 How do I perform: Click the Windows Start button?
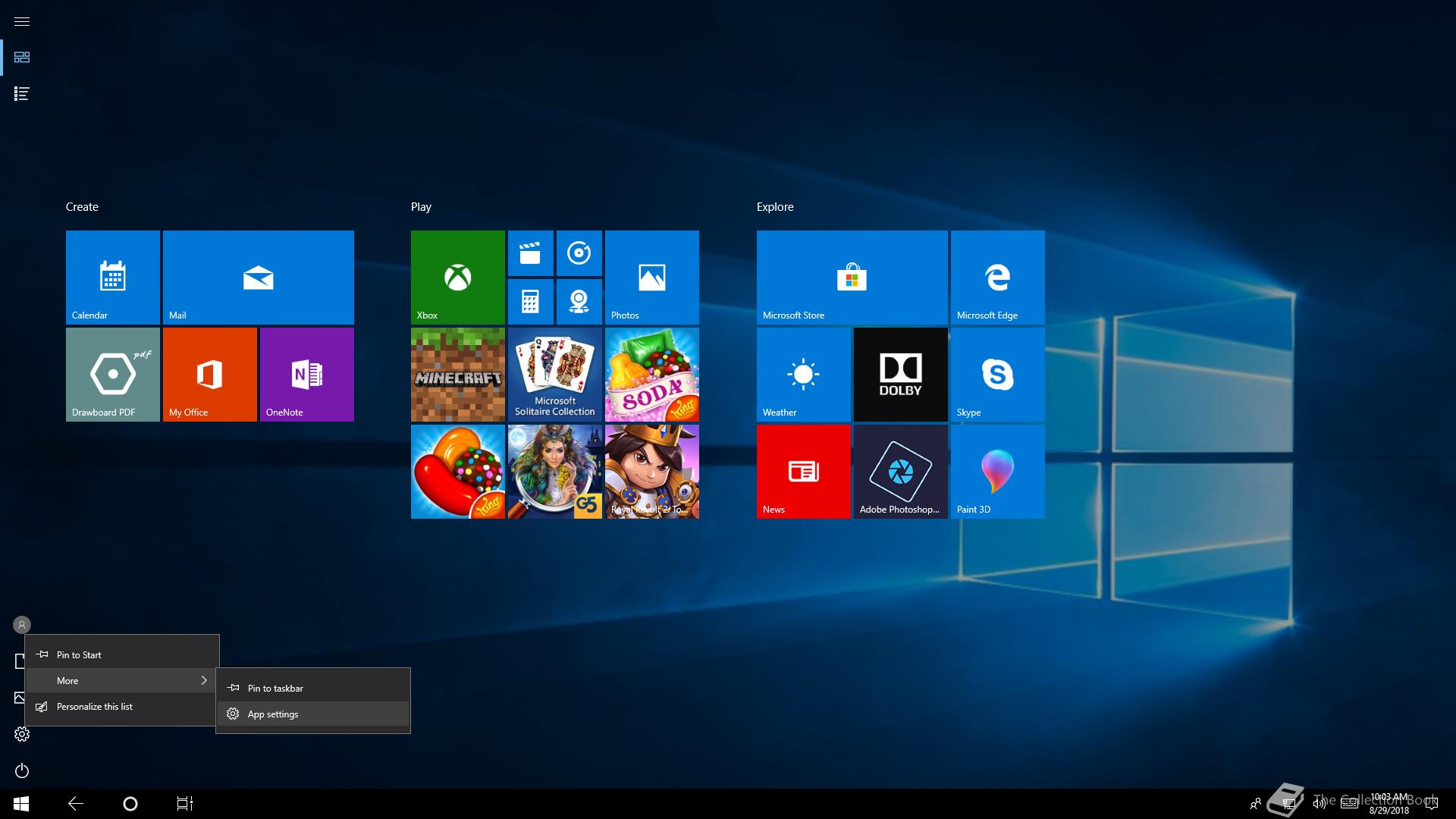point(21,804)
